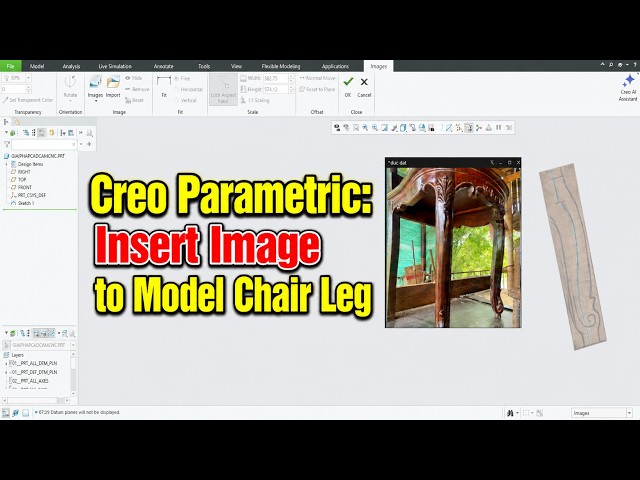640x480 pixels.
Task: Click the Remove image button
Action: pyautogui.click(x=137, y=89)
